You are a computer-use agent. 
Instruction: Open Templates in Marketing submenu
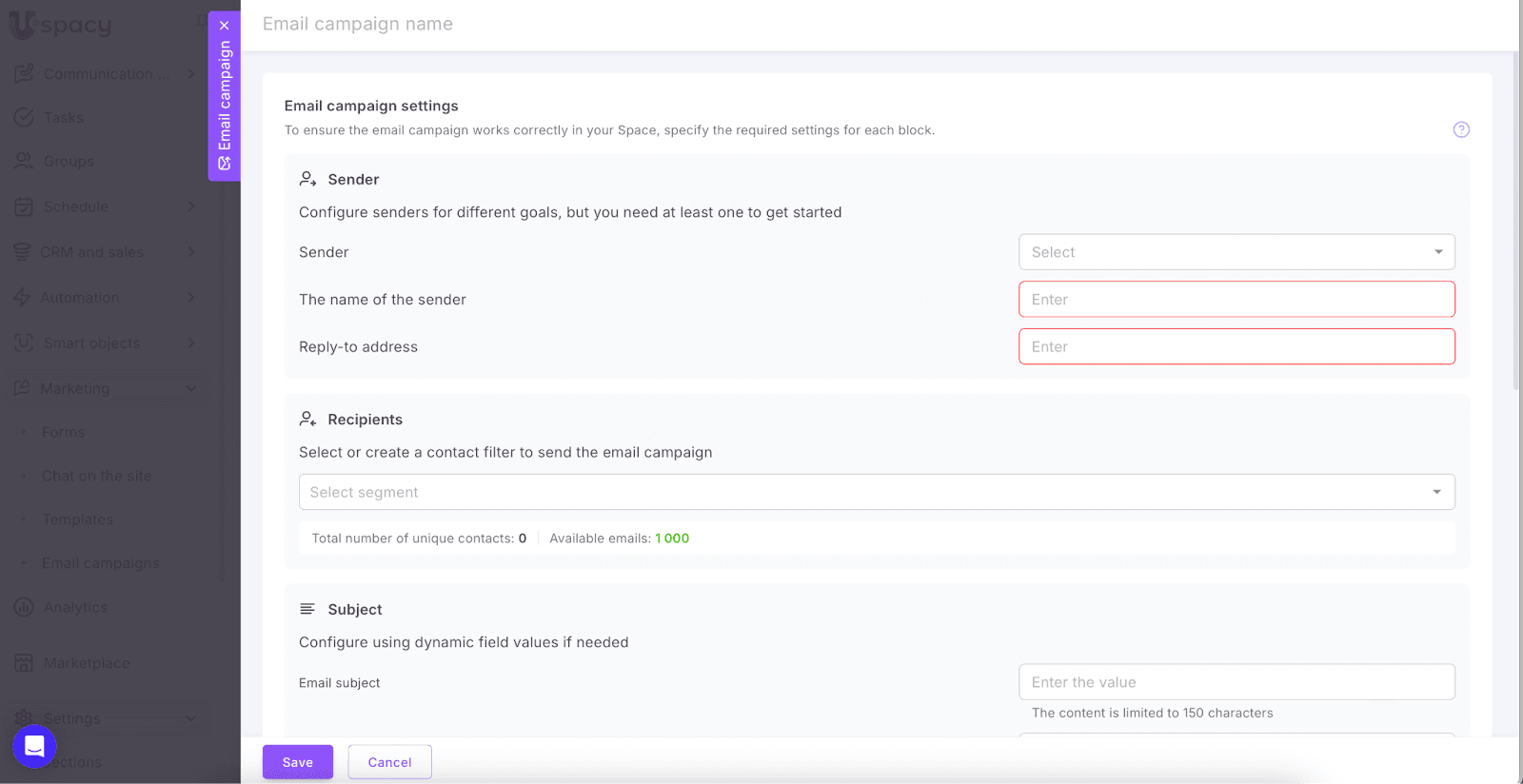(77, 519)
